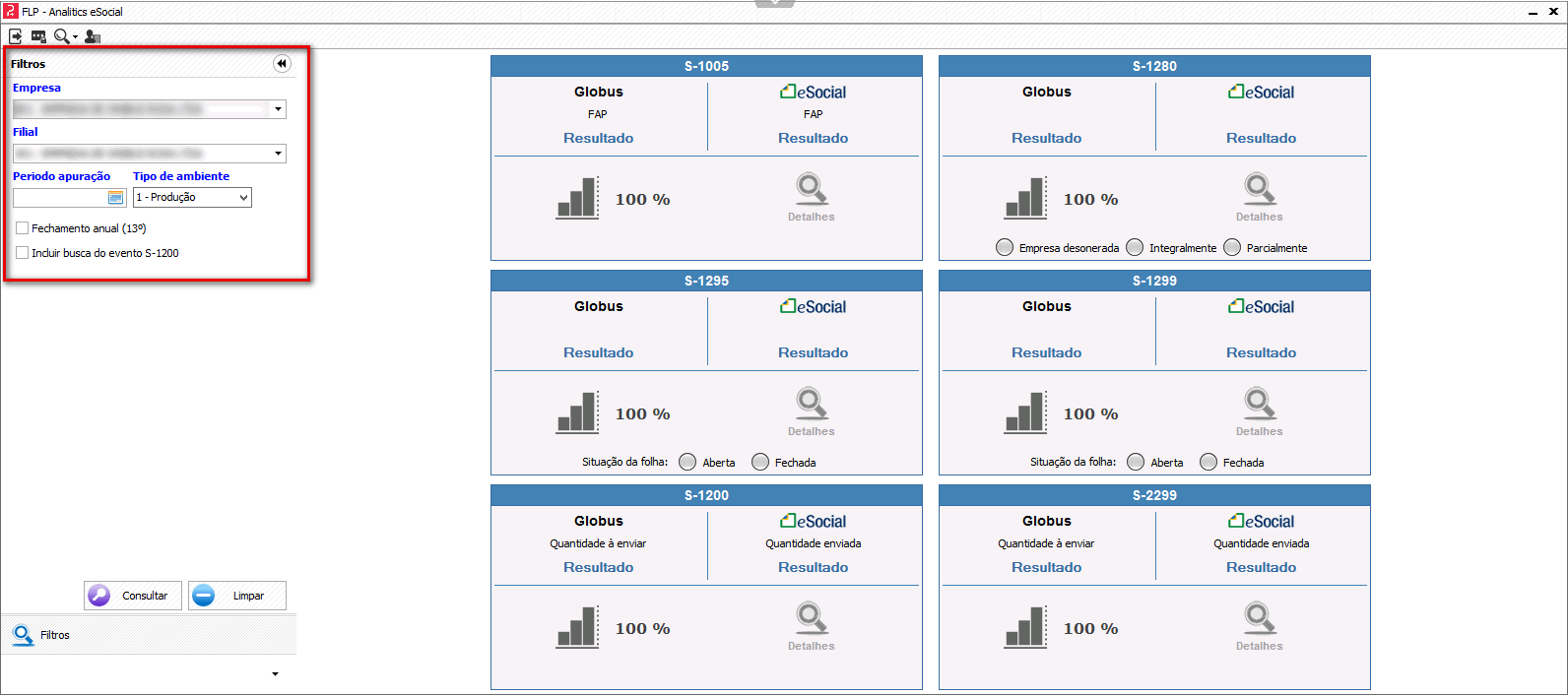Viewport: 1568px width, 696px height.
Task: Enable Fechamento anual (13º) checkbox
Action: 23,228
